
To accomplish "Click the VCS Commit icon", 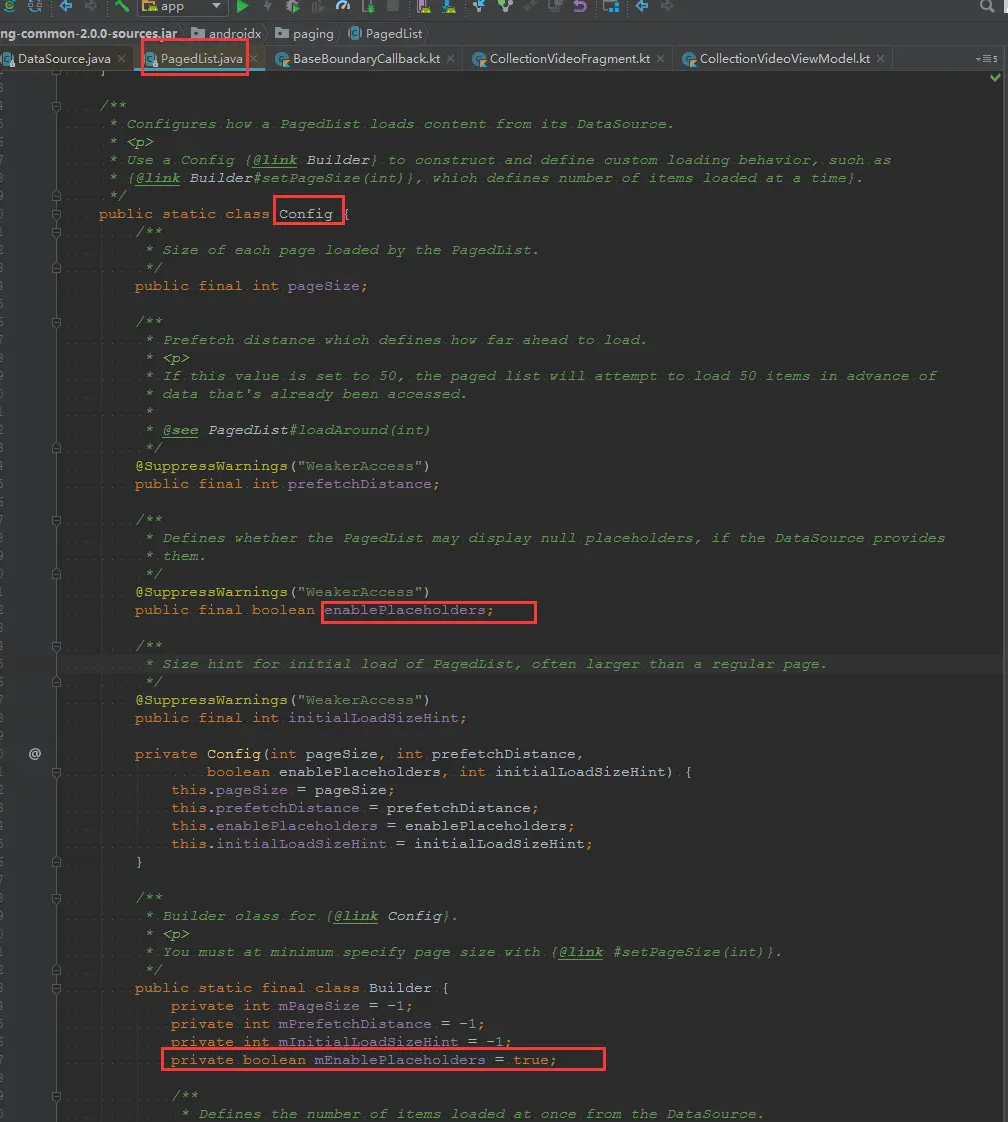I will pos(505,6).
